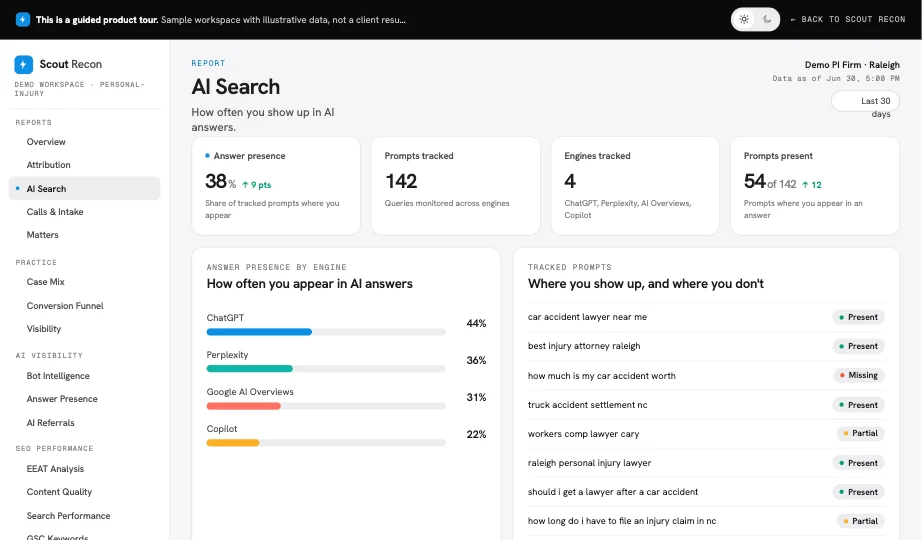Viewport: 924px width, 540px height.
Task: Select prompt 'truck accident settlement nc'
Action: 588,405
